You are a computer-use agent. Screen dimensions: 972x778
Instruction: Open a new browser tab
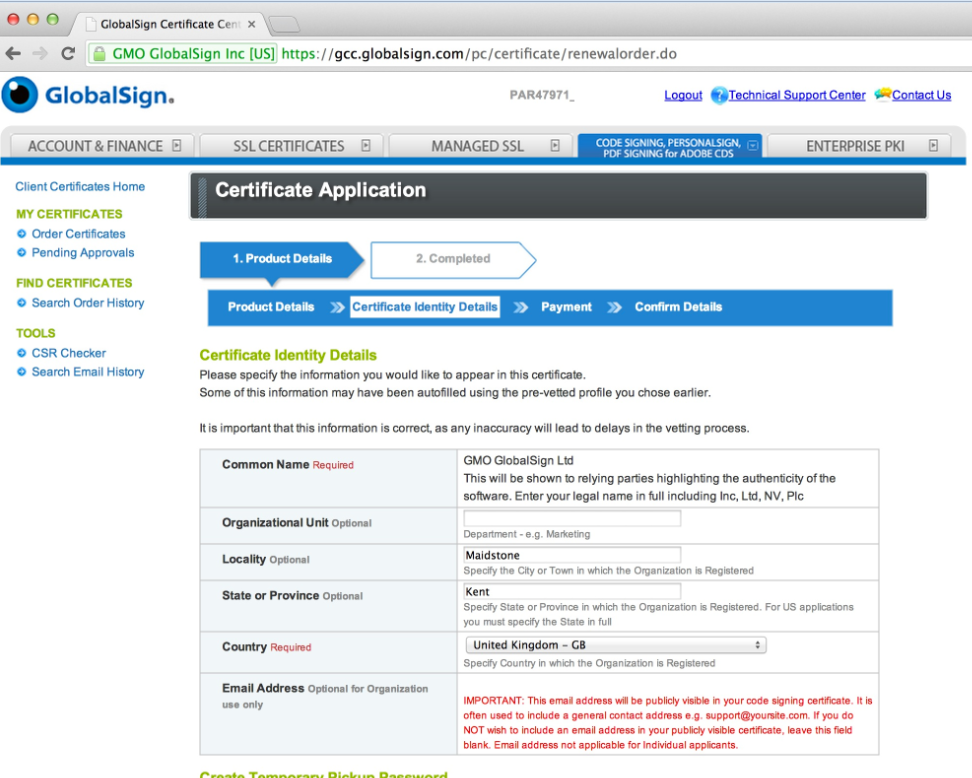tap(285, 24)
